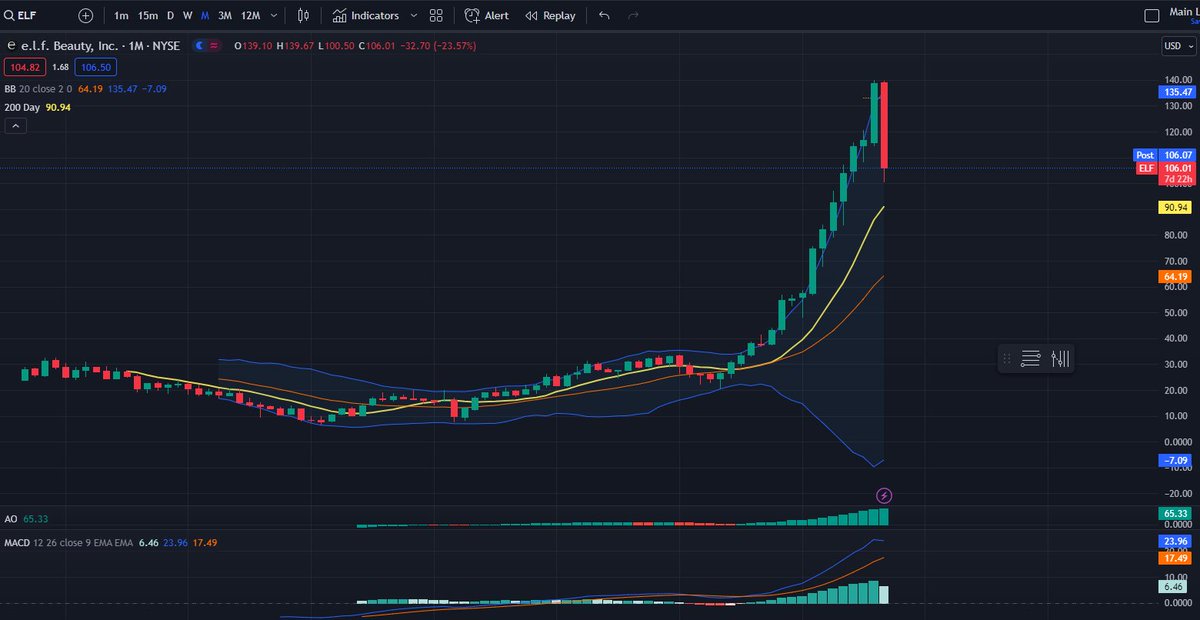Switch to the D daily timeframe
The height and width of the screenshot is (620, 1200).
click(170, 15)
